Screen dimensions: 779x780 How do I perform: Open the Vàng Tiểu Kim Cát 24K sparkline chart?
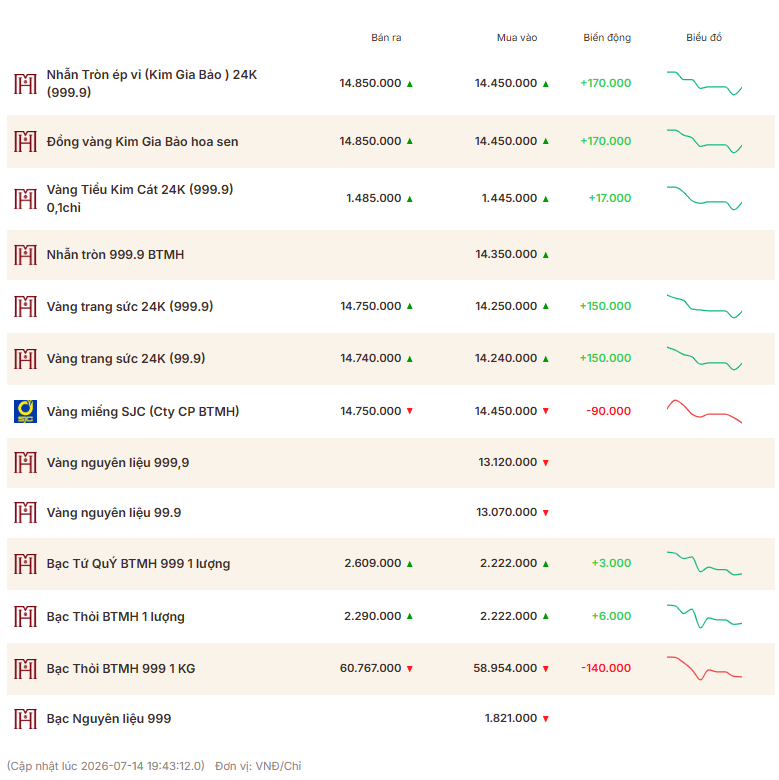coord(704,198)
